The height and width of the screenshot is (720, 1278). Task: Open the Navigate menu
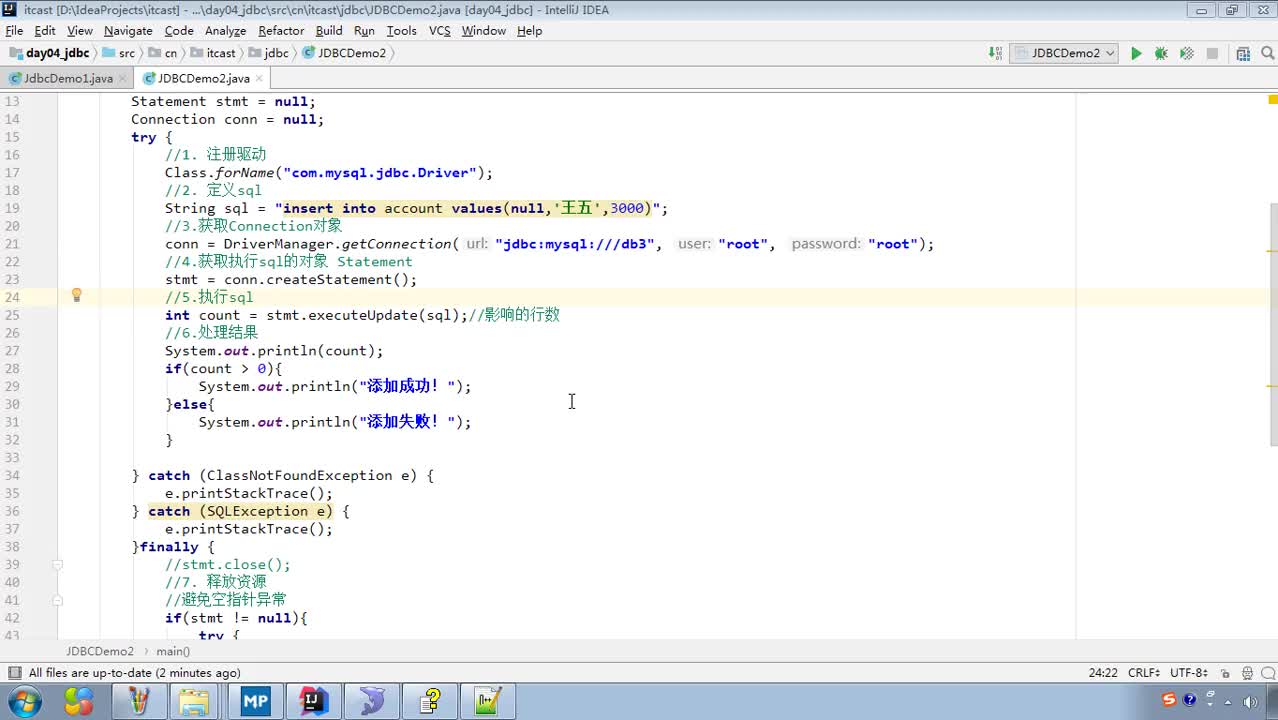pyautogui.click(x=128, y=31)
